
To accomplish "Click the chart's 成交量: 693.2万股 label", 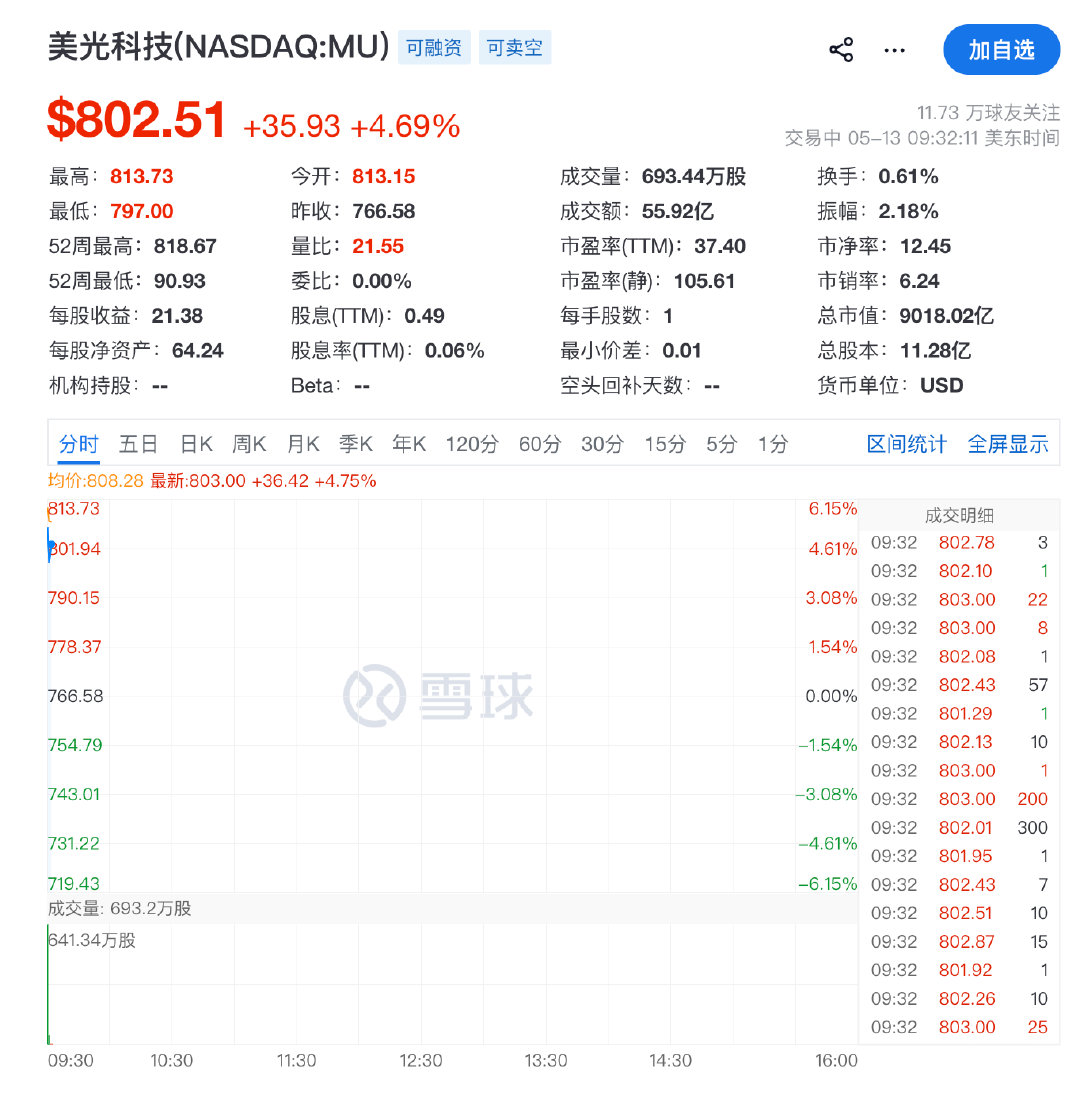I will 119,908.
